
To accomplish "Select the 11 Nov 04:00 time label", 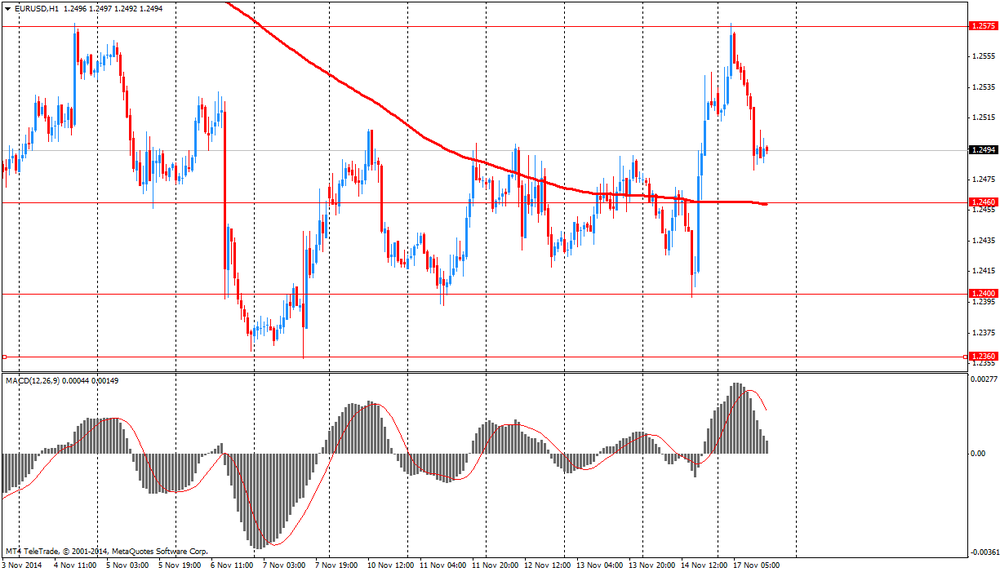I will 443,565.
